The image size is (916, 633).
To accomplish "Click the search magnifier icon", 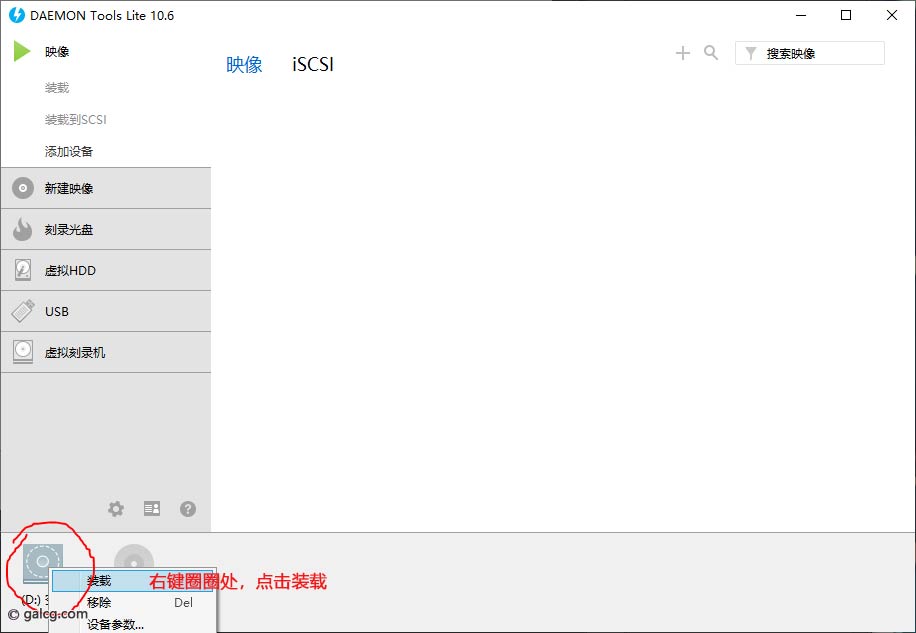I will click(x=711, y=53).
